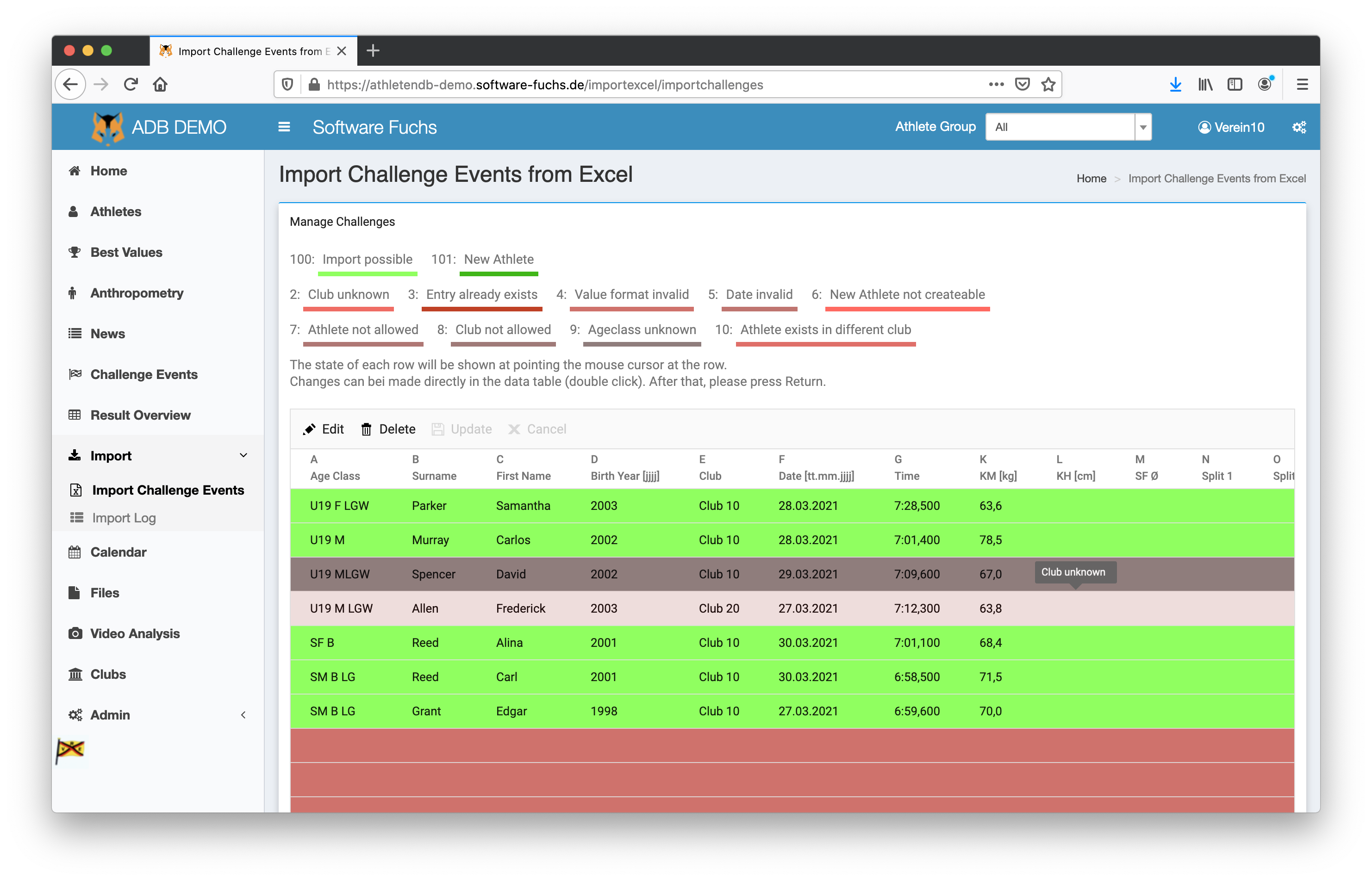
Task: Open News in sidebar
Action: (x=107, y=334)
